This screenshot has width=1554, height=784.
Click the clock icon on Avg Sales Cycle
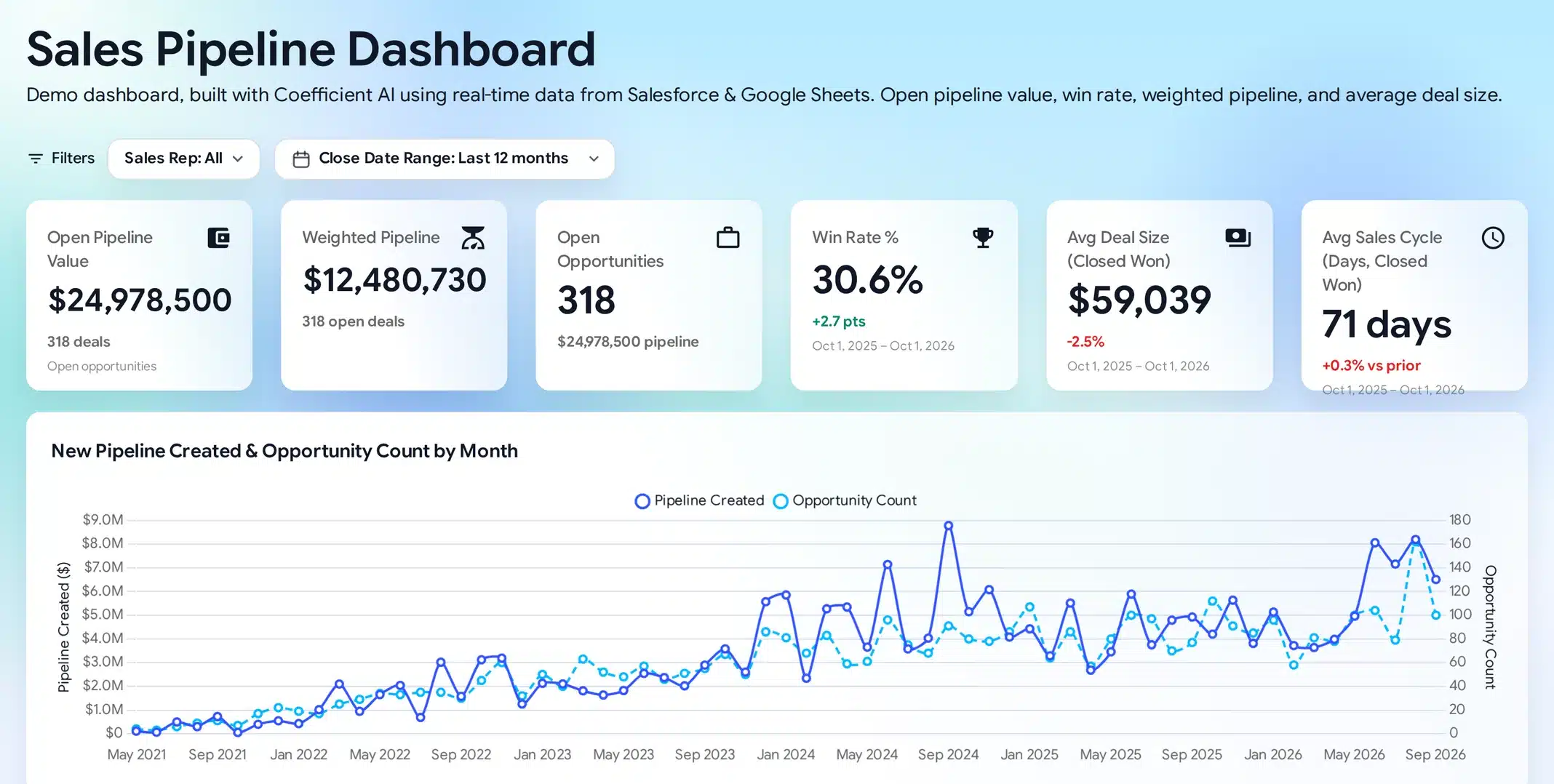(x=1493, y=238)
